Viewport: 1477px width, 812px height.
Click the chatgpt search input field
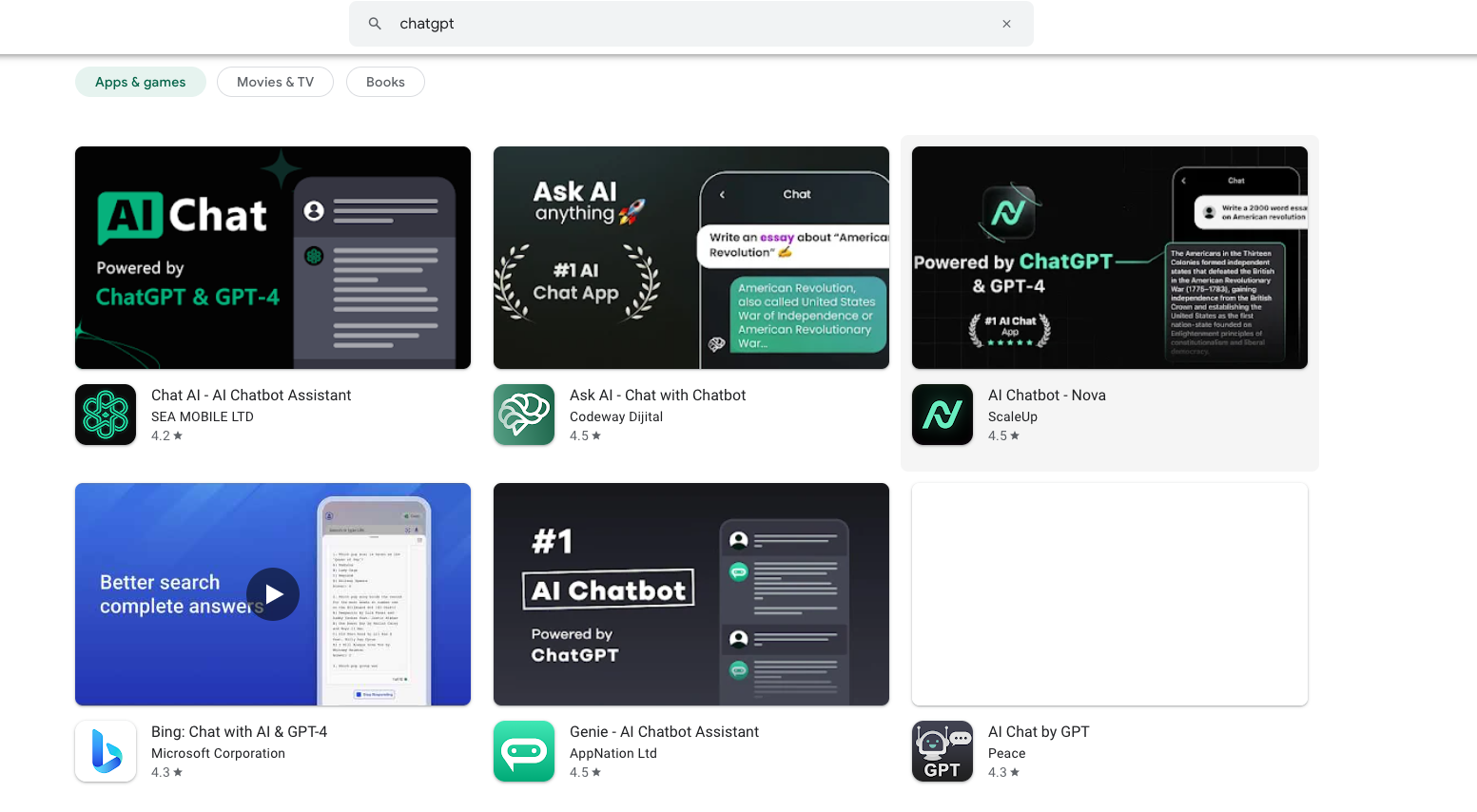coord(690,24)
